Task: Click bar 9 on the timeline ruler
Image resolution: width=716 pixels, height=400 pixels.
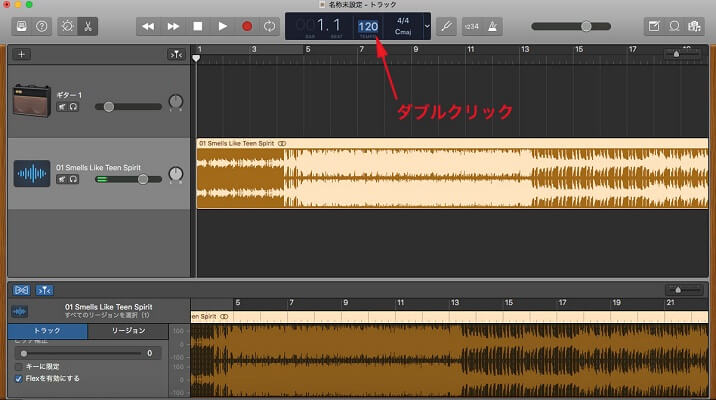Action: pos(416,49)
